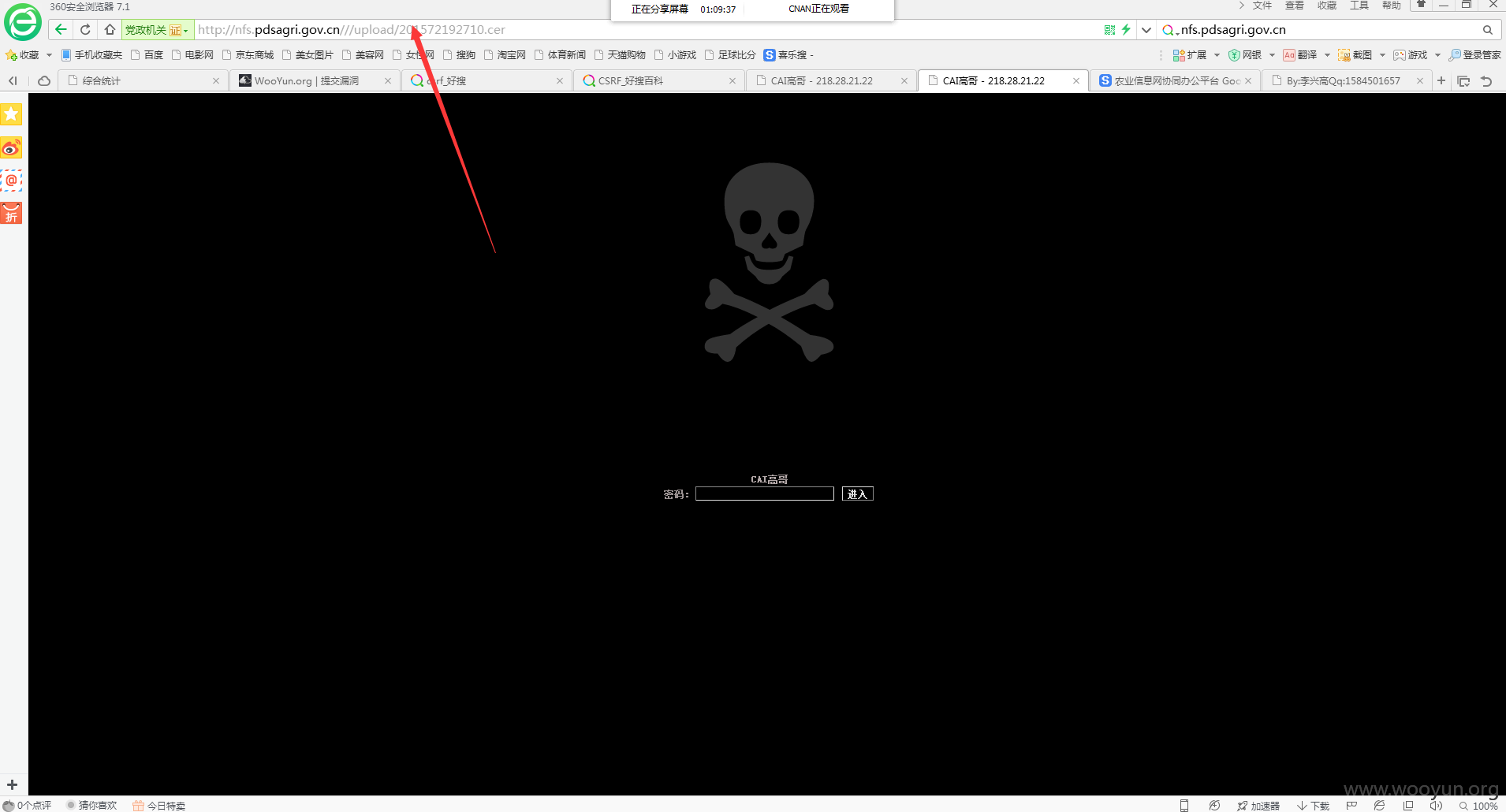Screen dimensions: 1506x812
Task: Click the search box with nfs.pdsagri.gov.cn
Action: pos(1329,30)
